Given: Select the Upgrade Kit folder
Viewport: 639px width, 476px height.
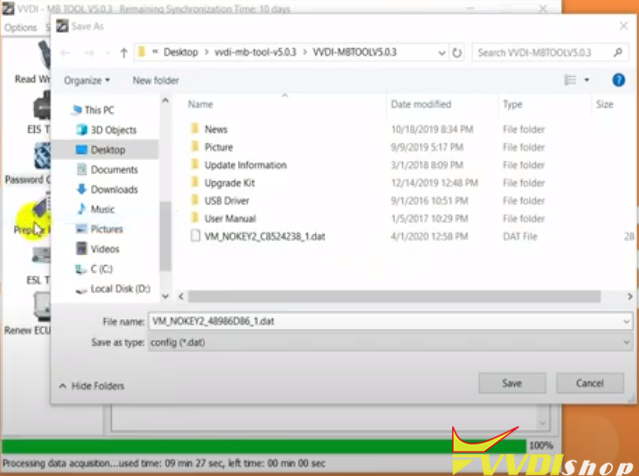Looking at the screenshot, I should (x=223, y=183).
